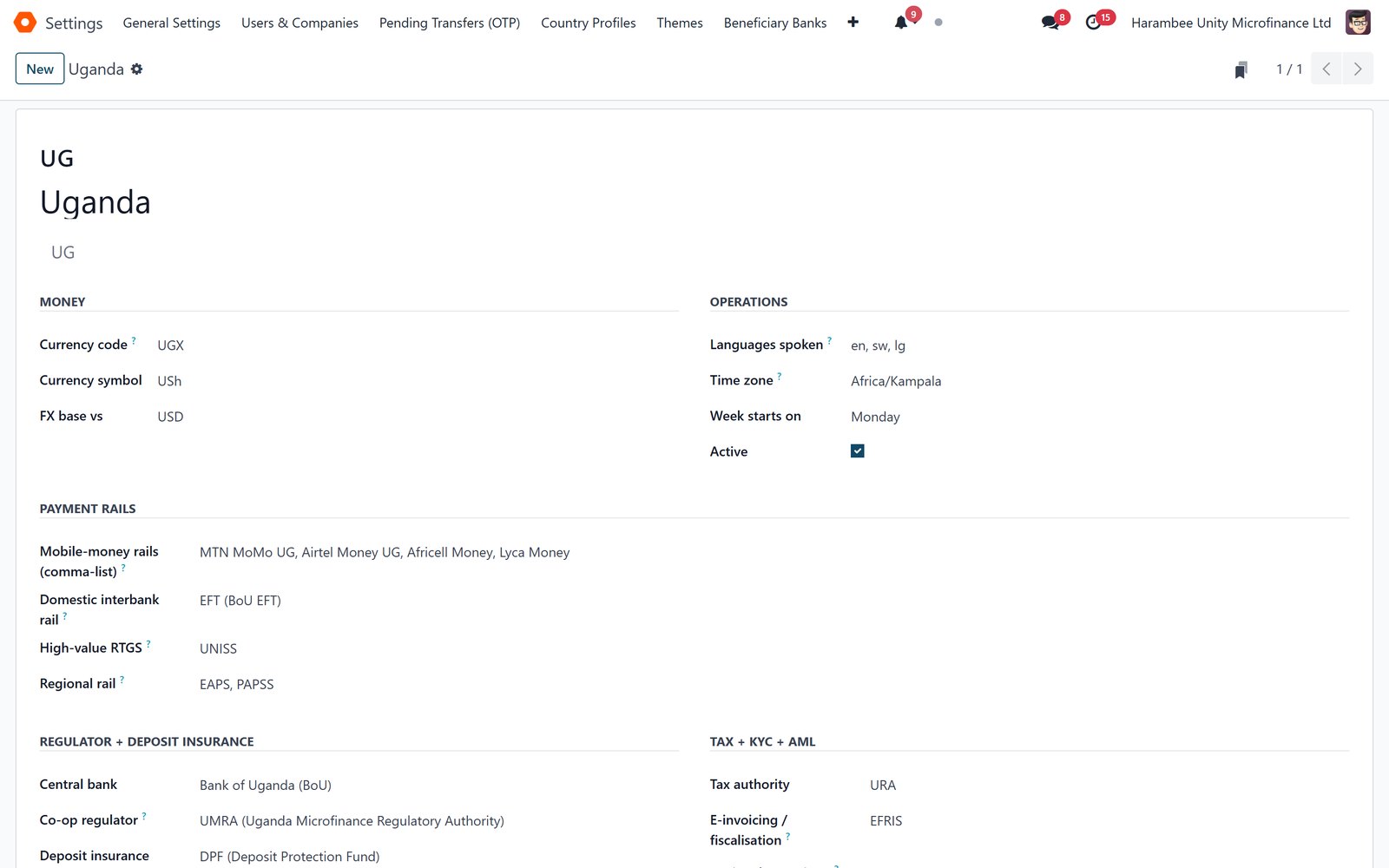Click the gear icon next to Uganda

click(x=137, y=69)
